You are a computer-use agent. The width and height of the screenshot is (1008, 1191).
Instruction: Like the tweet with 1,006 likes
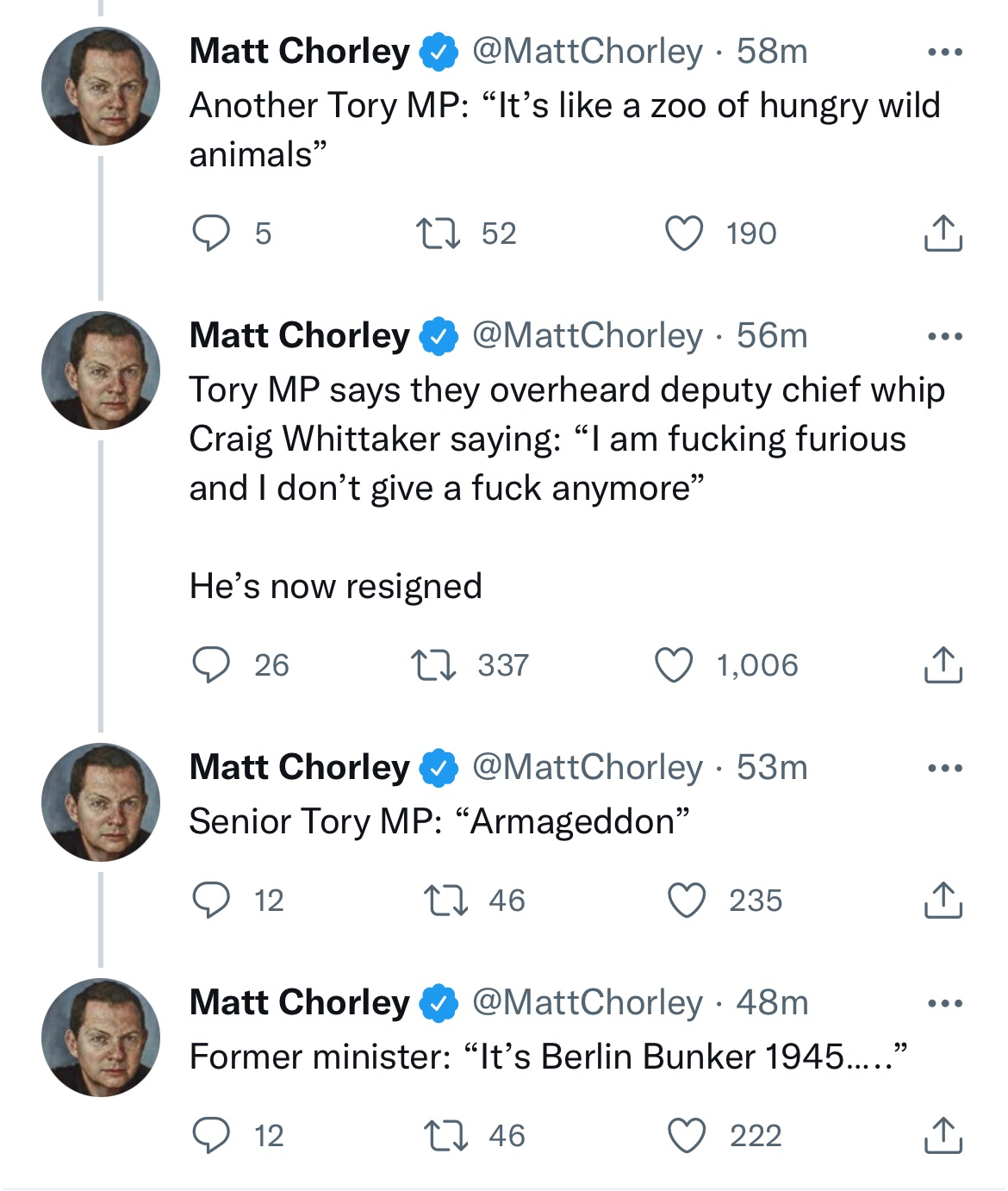coord(675,665)
